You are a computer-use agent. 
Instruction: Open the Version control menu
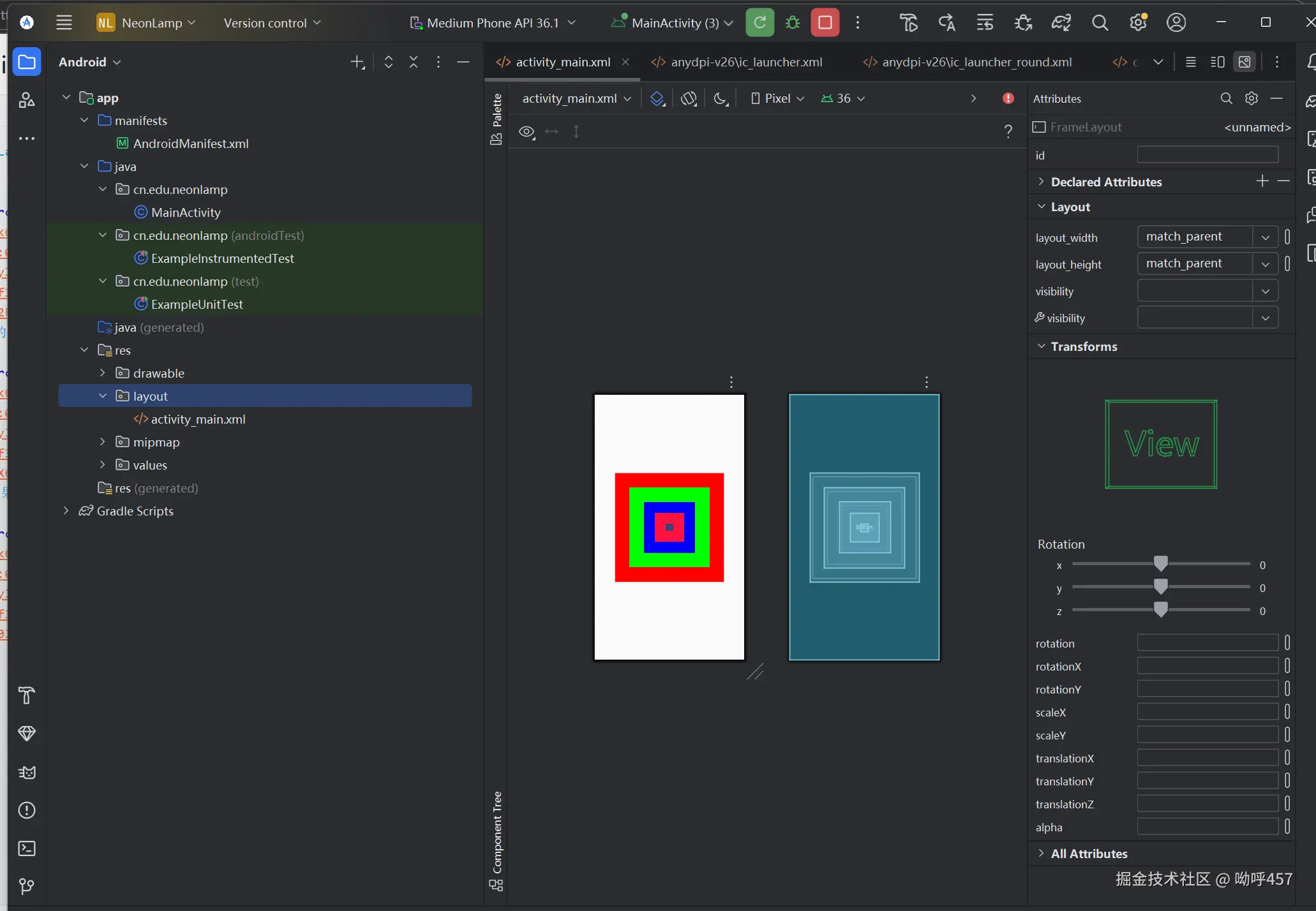point(272,23)
